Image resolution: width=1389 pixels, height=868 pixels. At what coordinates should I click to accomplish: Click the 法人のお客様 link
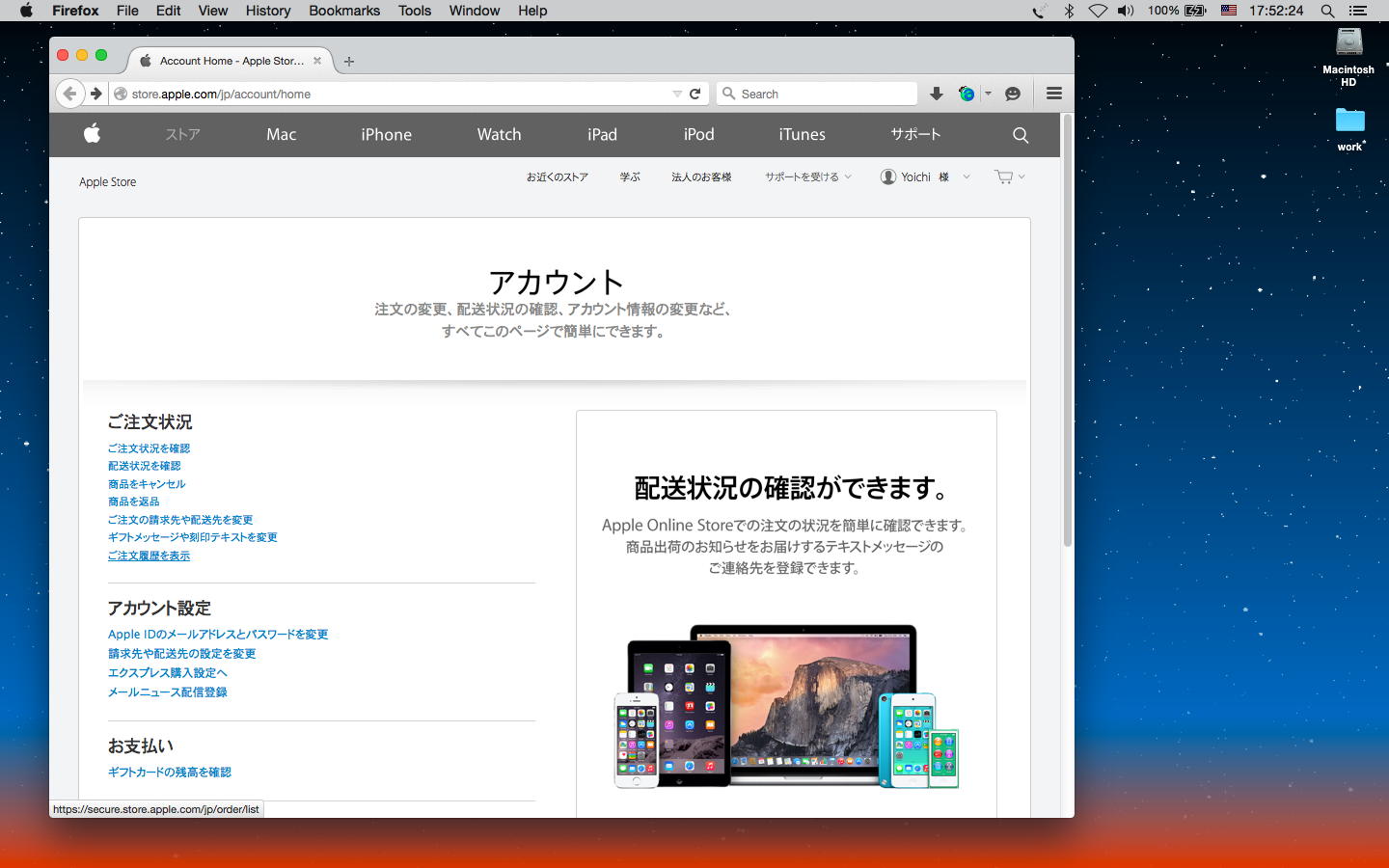click(x=701, y=176)
